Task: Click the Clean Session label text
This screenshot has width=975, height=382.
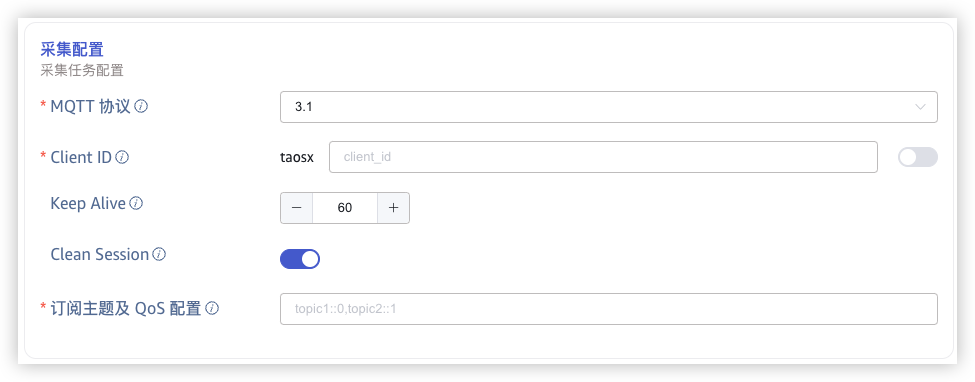Action: pyautogui.click(x=99, y=254)
